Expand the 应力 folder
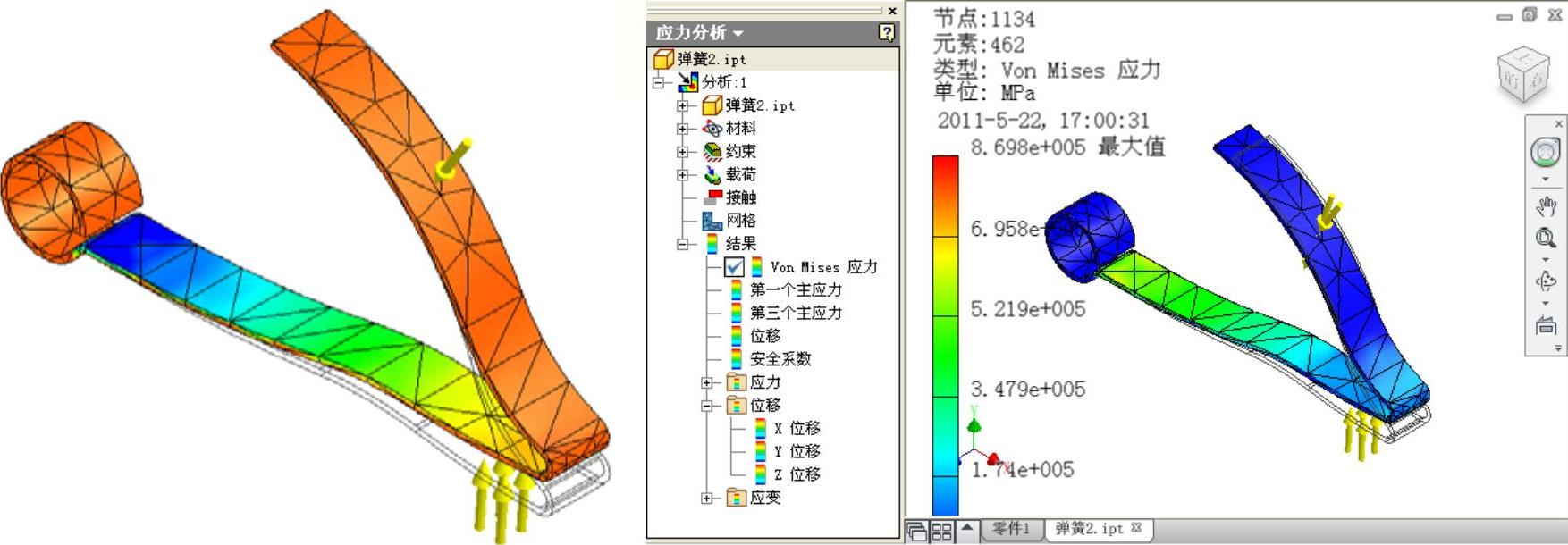1568x545 pixels. tap(706, 382)
